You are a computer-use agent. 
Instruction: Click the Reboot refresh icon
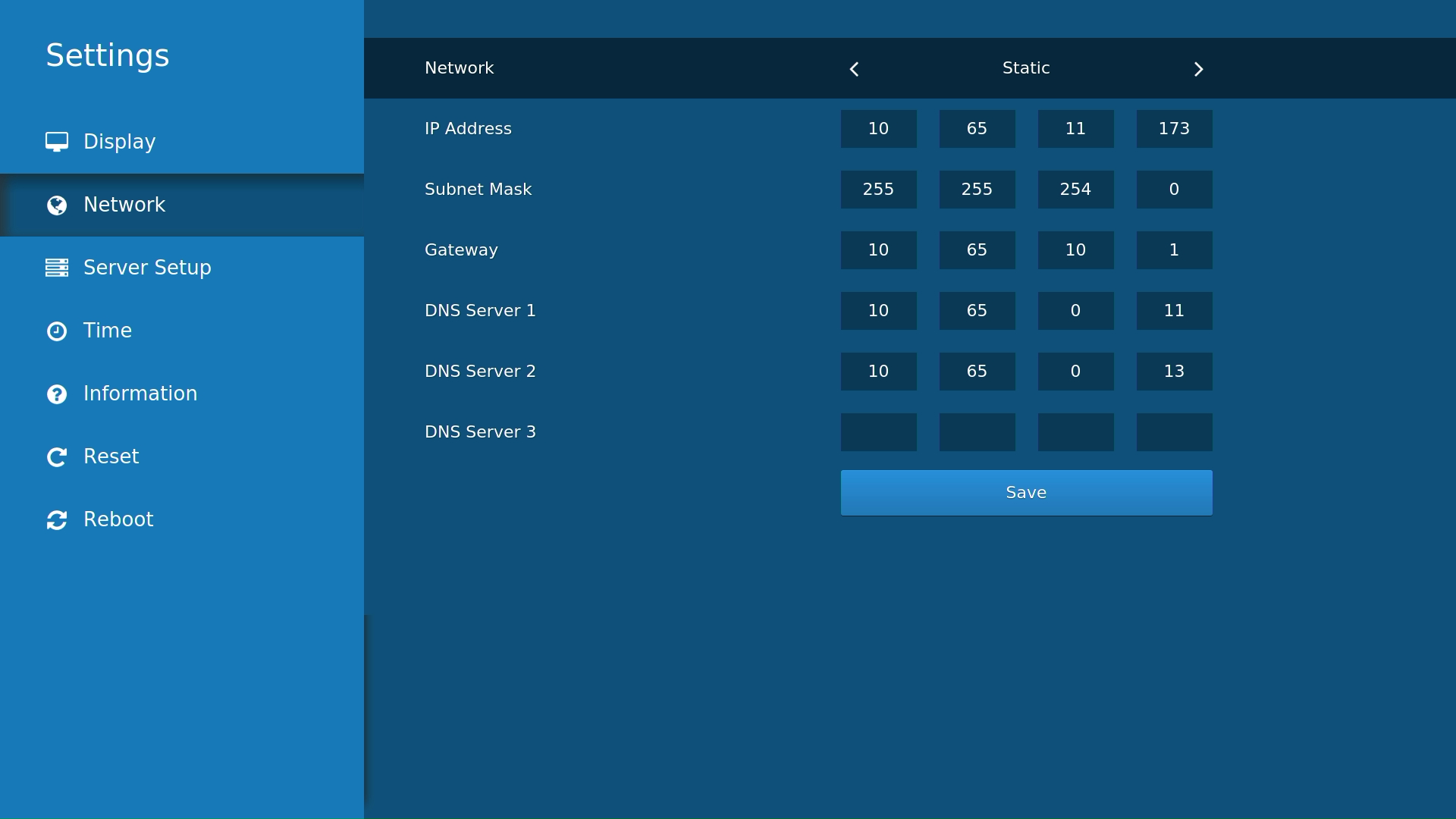point(58,519)
